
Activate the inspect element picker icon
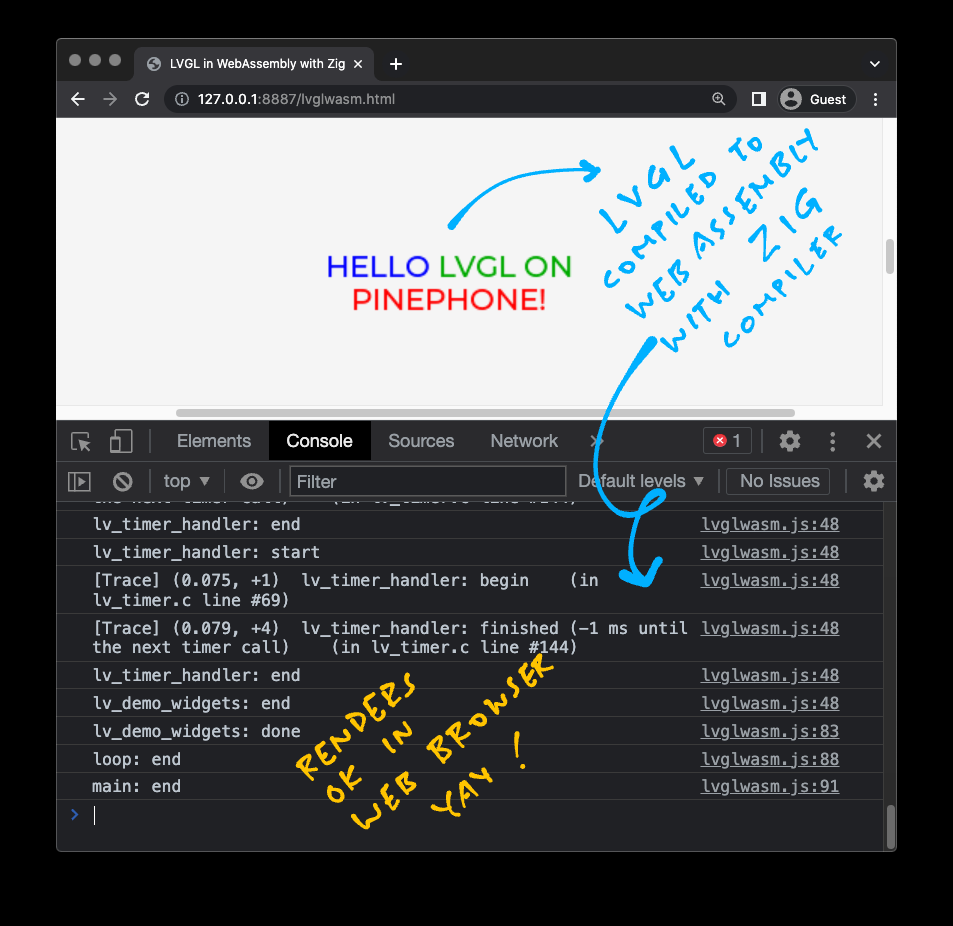pyautogui.click(x=81, y=441)
